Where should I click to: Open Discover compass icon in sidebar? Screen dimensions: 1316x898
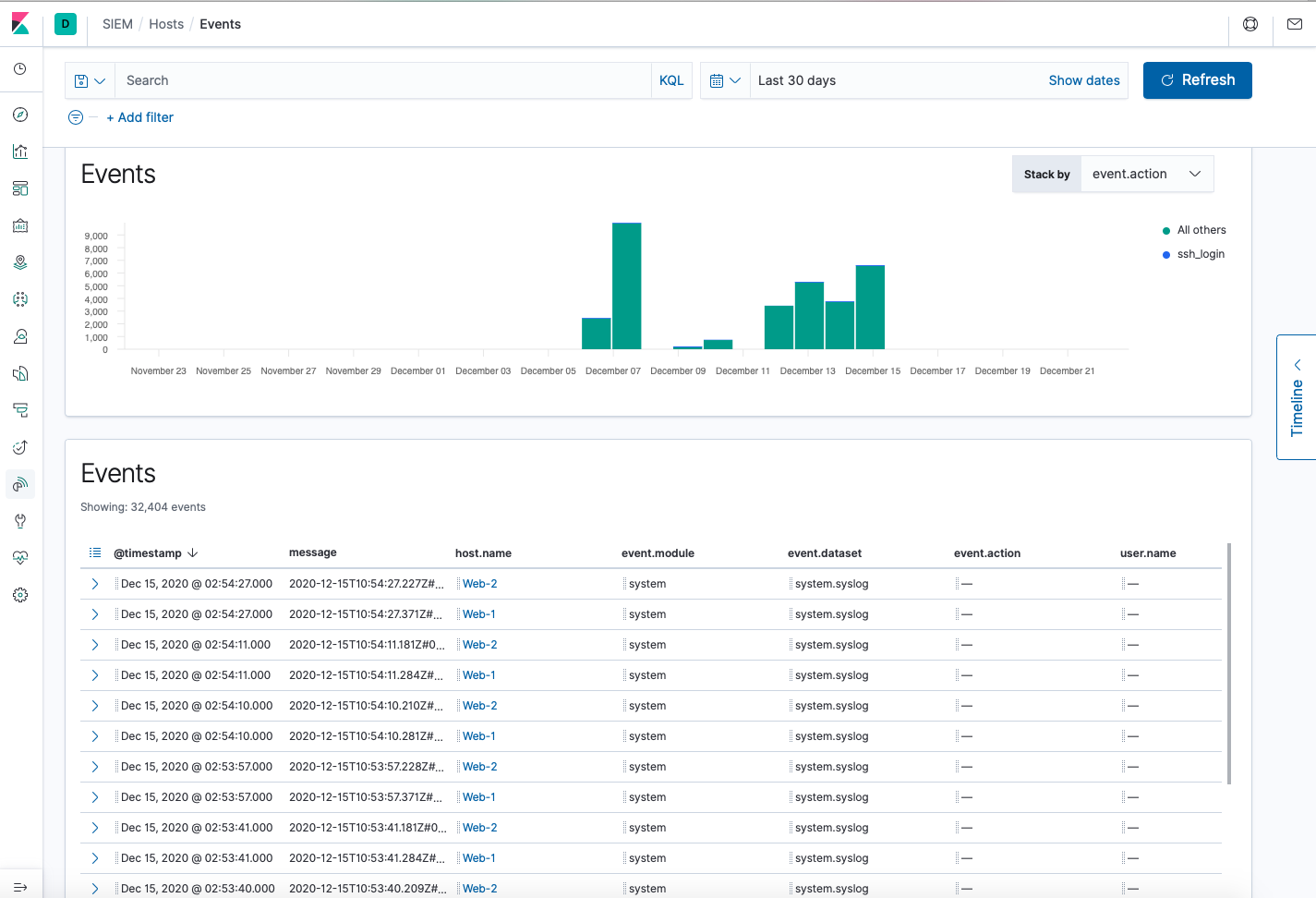pos(20,115)
